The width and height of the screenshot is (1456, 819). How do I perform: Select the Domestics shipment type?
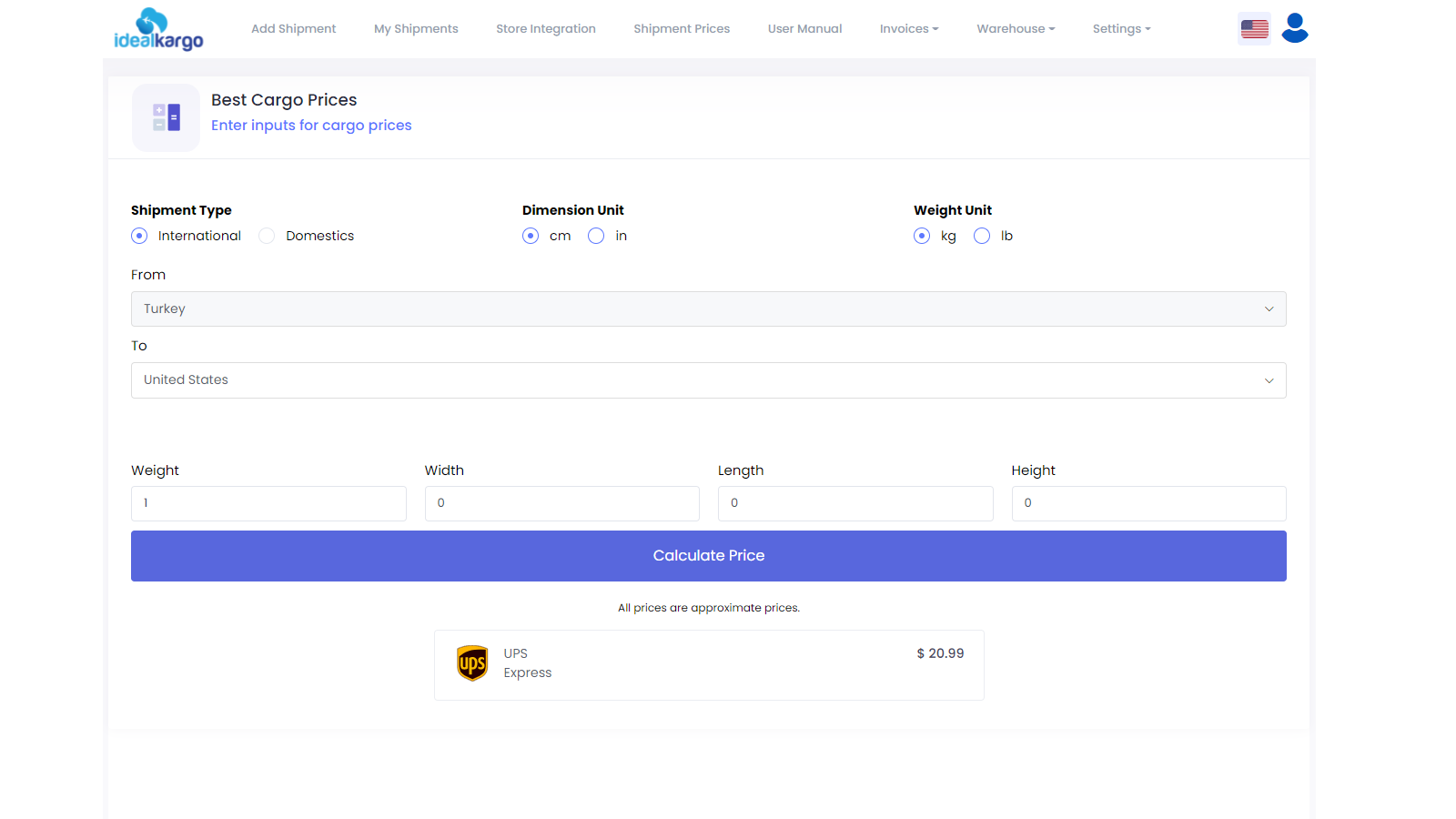point(267,236)
